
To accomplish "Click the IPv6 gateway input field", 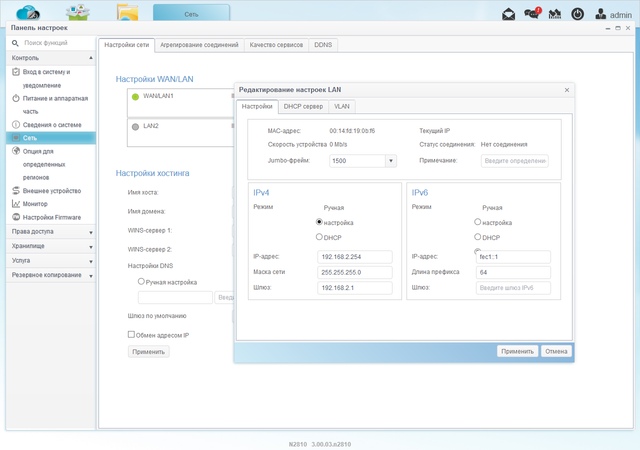I will [513, 288].
